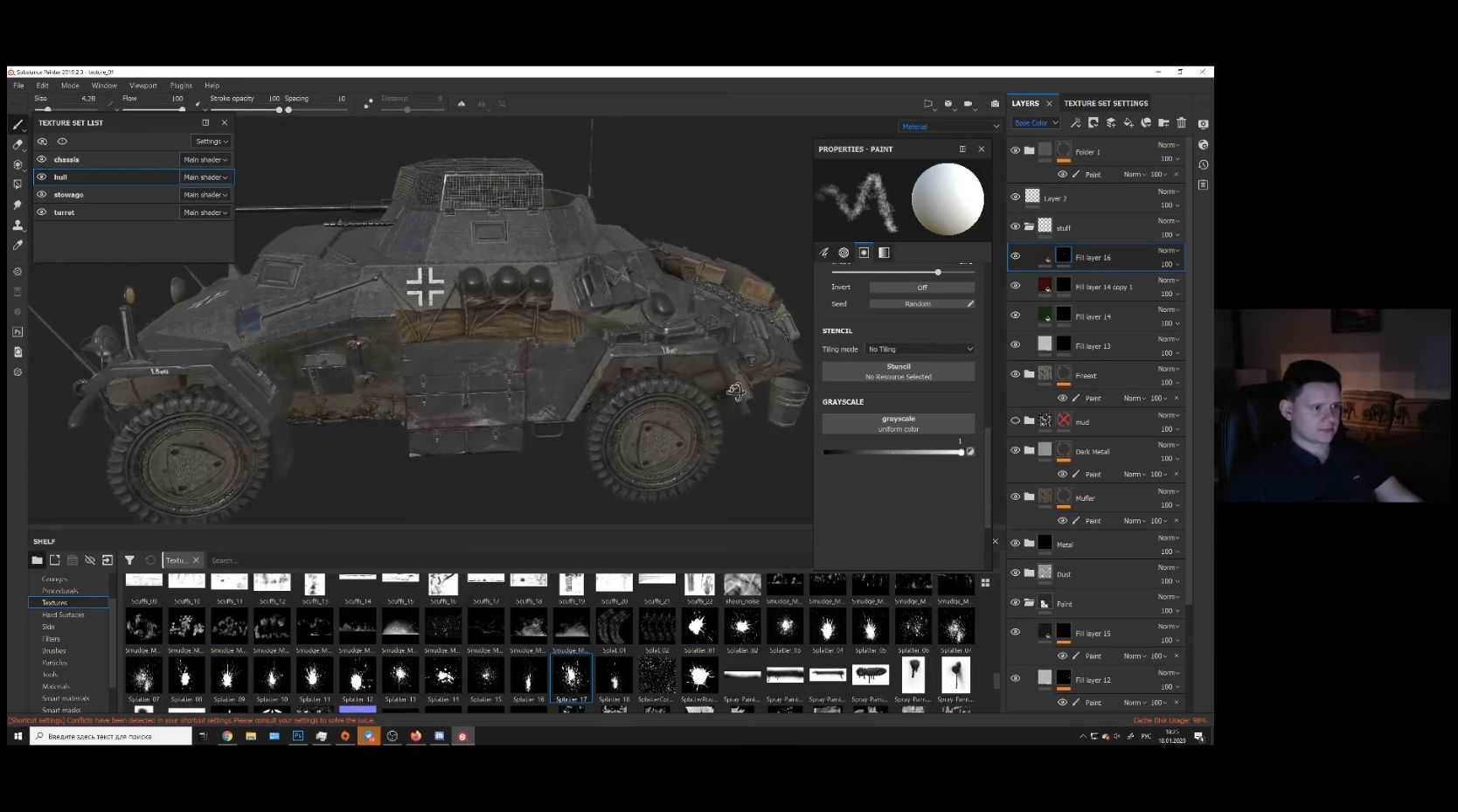Screen dimensions: 1458x812
Task: Remove the Textu... filter tag in shelf
Action: tap(196, 560)
